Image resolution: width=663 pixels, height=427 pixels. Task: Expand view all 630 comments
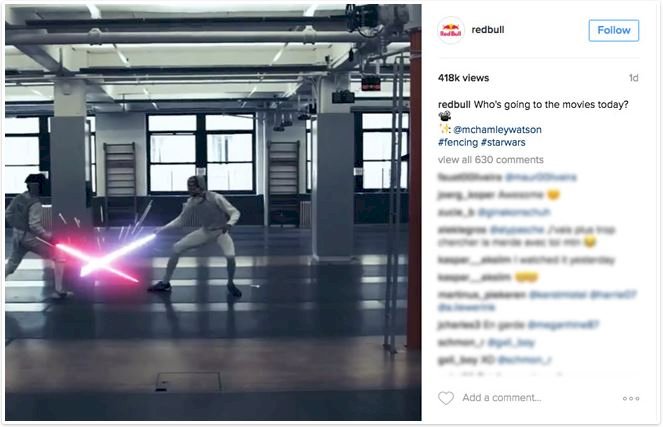[x=490, y=160]
